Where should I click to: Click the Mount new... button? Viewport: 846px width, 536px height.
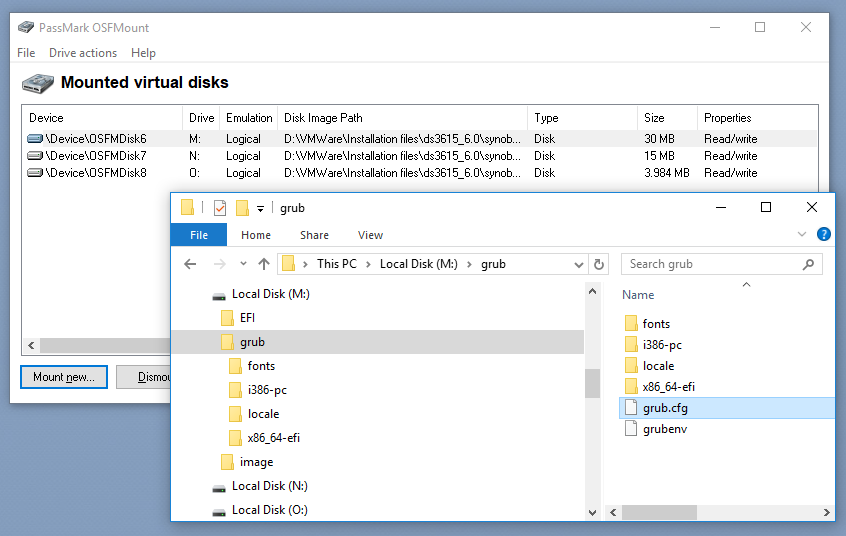64,377
